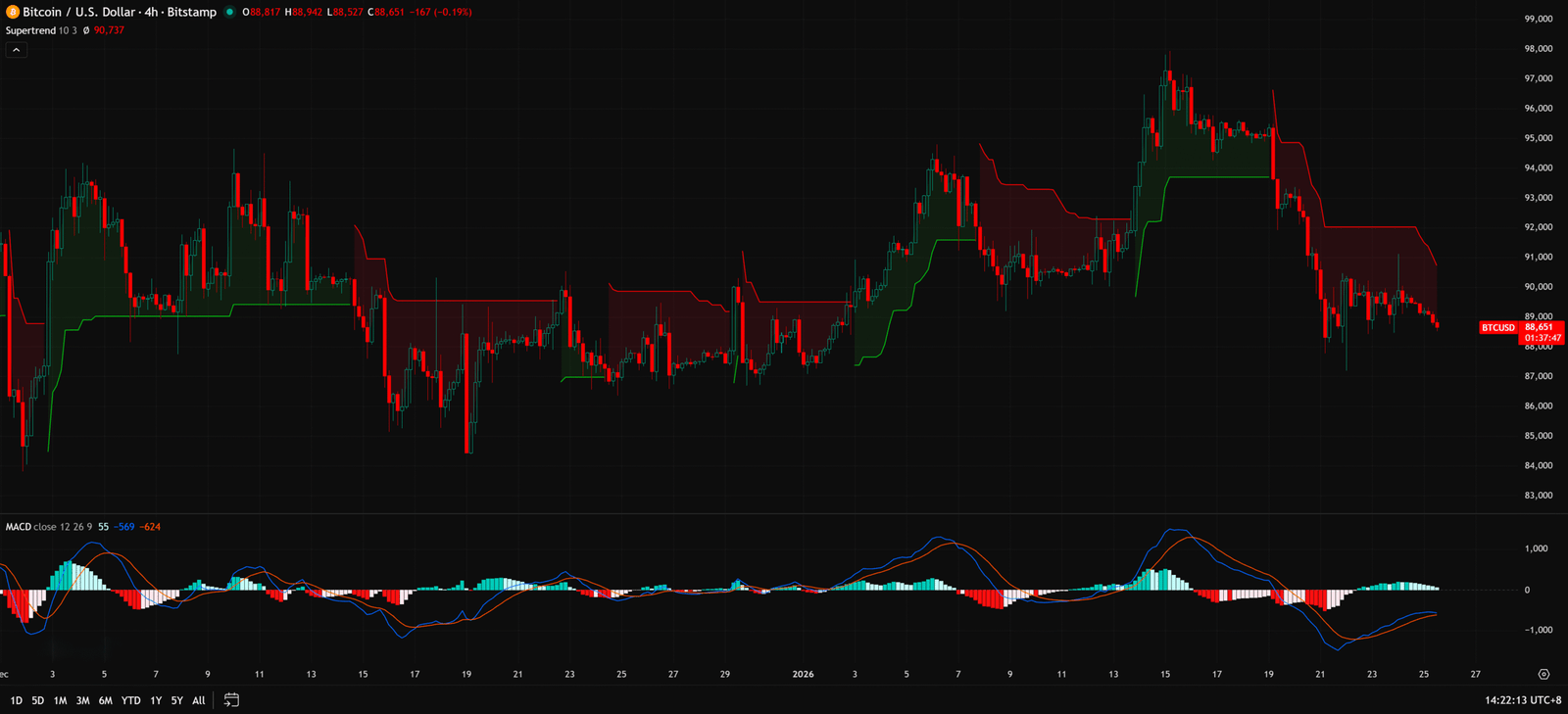
Task: Click the green market status dot
Action: tap(229, 12)
